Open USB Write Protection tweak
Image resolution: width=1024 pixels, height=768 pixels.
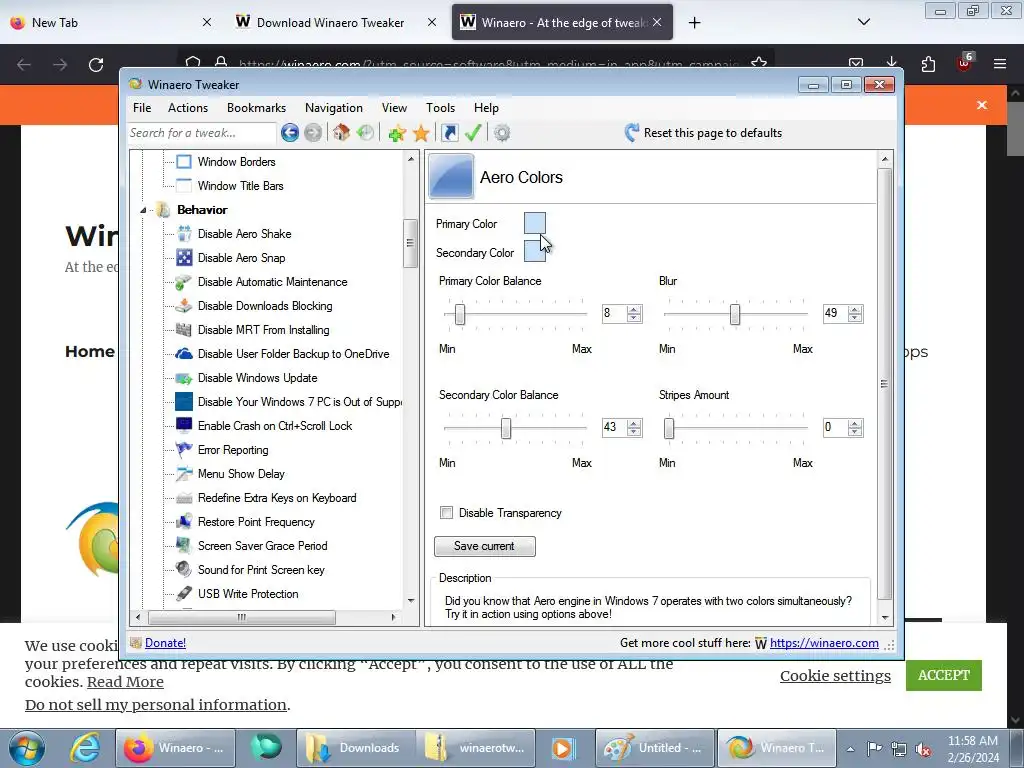coord(248,594)
